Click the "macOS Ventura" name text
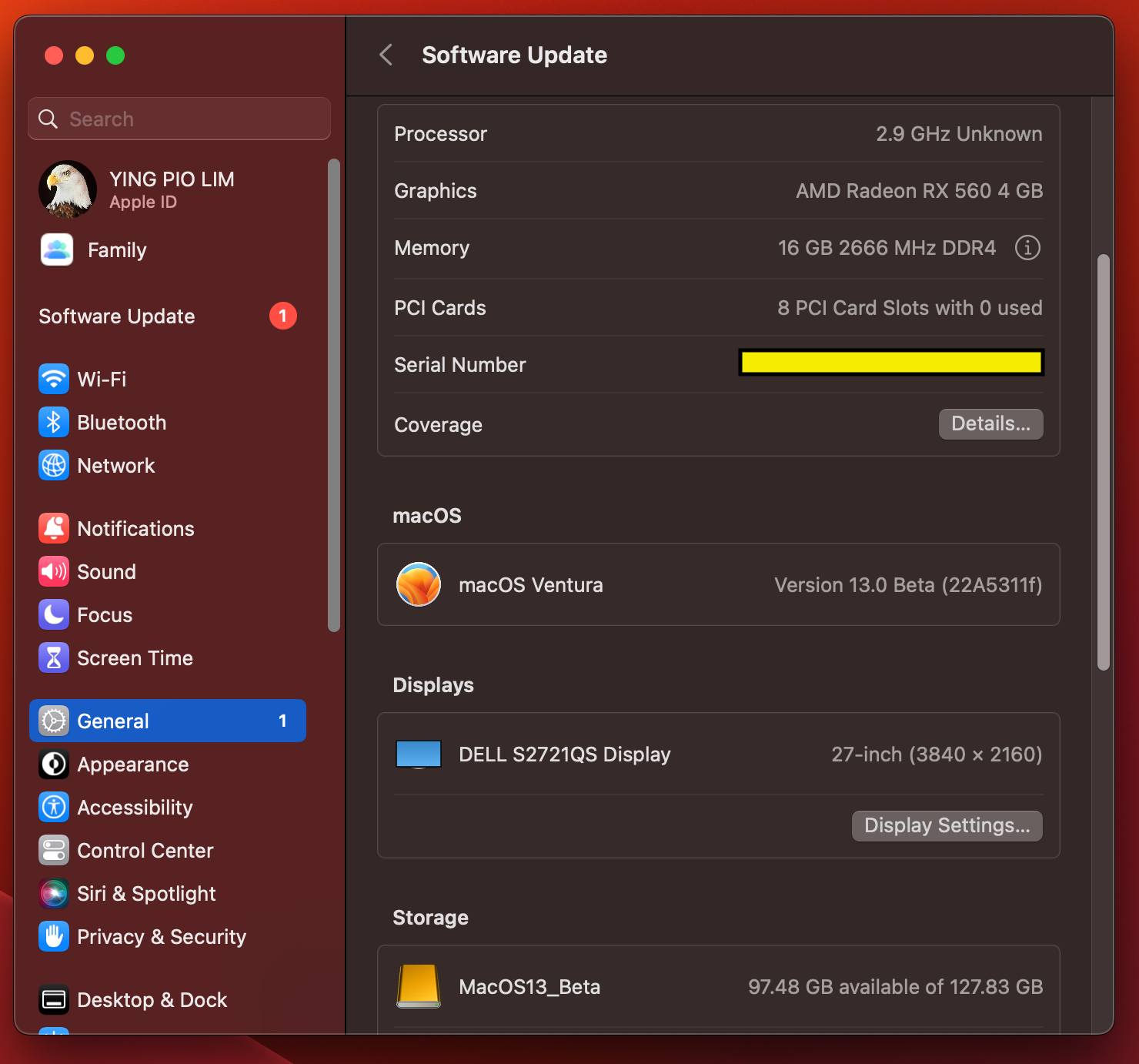Image resolution: width=1139 pixels, height=1064 pixels. click(530, 585)
